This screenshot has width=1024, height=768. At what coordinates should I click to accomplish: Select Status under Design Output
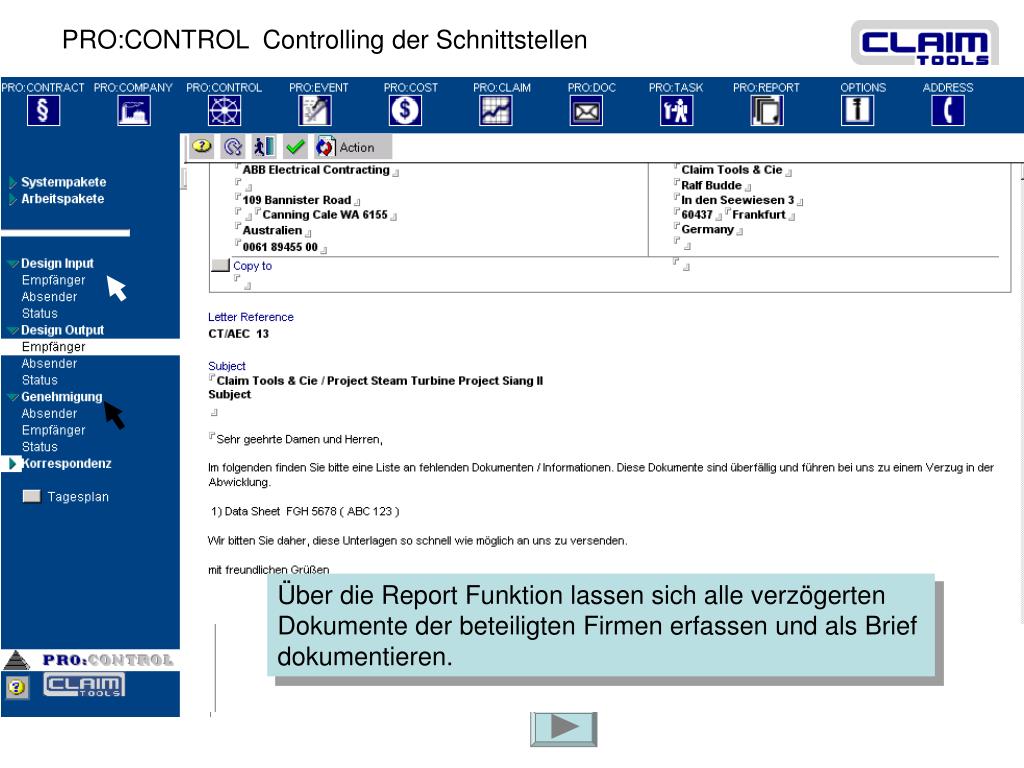point(40,380)
